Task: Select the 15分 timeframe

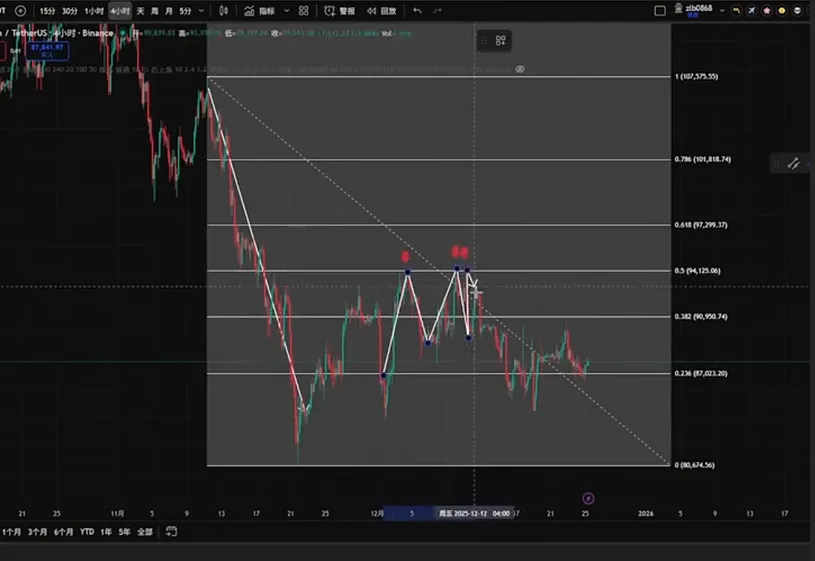Action: tap(47, 10)
